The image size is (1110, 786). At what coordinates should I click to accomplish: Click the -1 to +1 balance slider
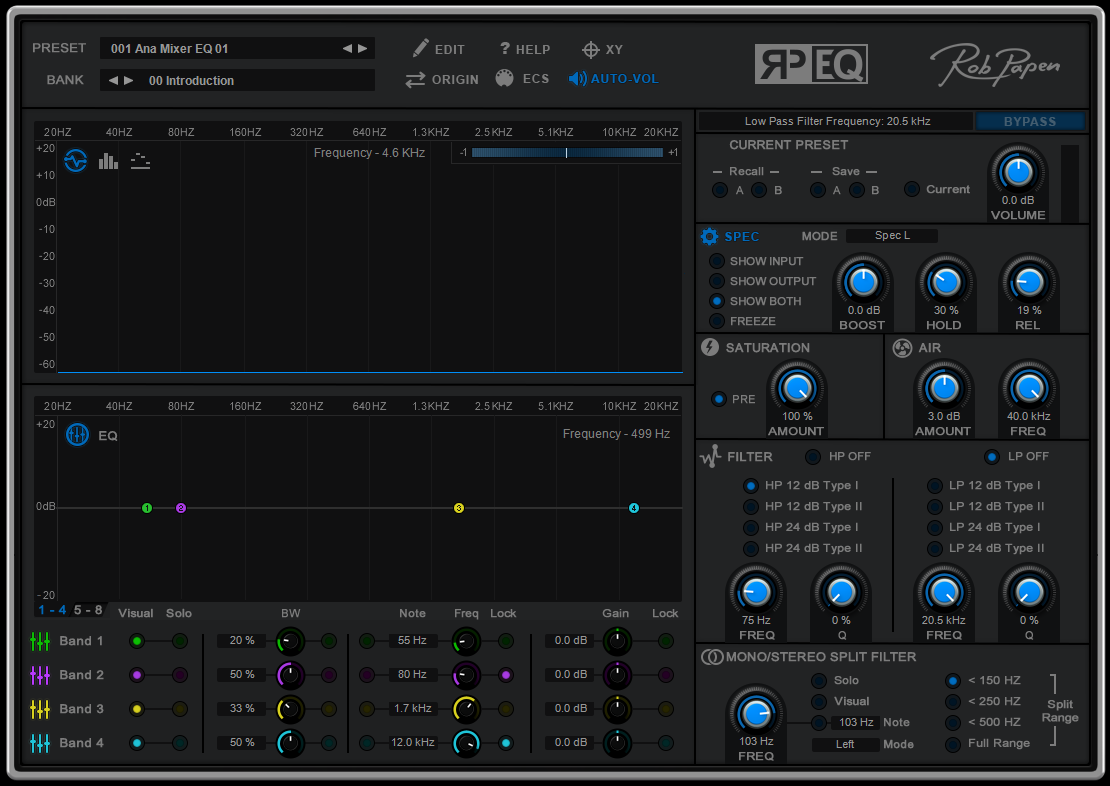pos(567,153)
